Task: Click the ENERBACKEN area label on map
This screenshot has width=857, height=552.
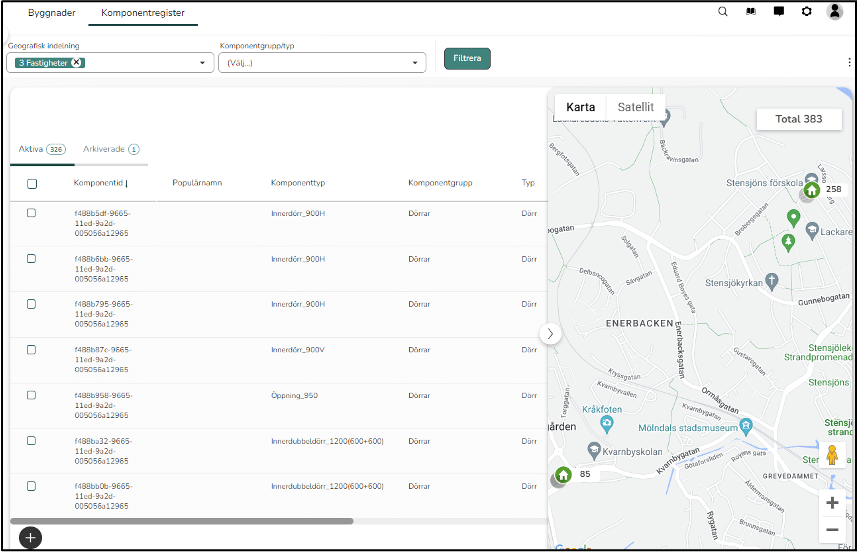Action: click(x=639, y=324)
